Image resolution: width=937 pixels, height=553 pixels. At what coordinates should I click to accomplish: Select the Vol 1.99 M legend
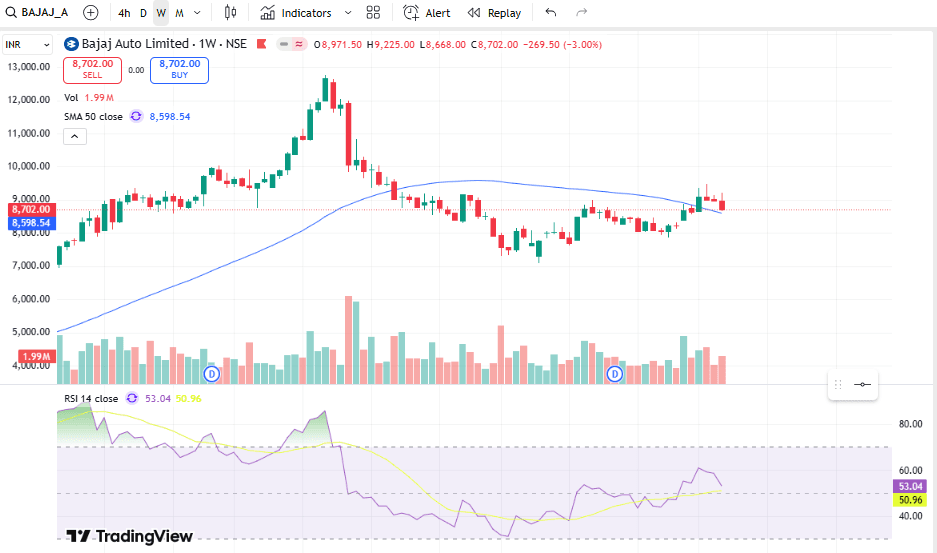point(88,97)
